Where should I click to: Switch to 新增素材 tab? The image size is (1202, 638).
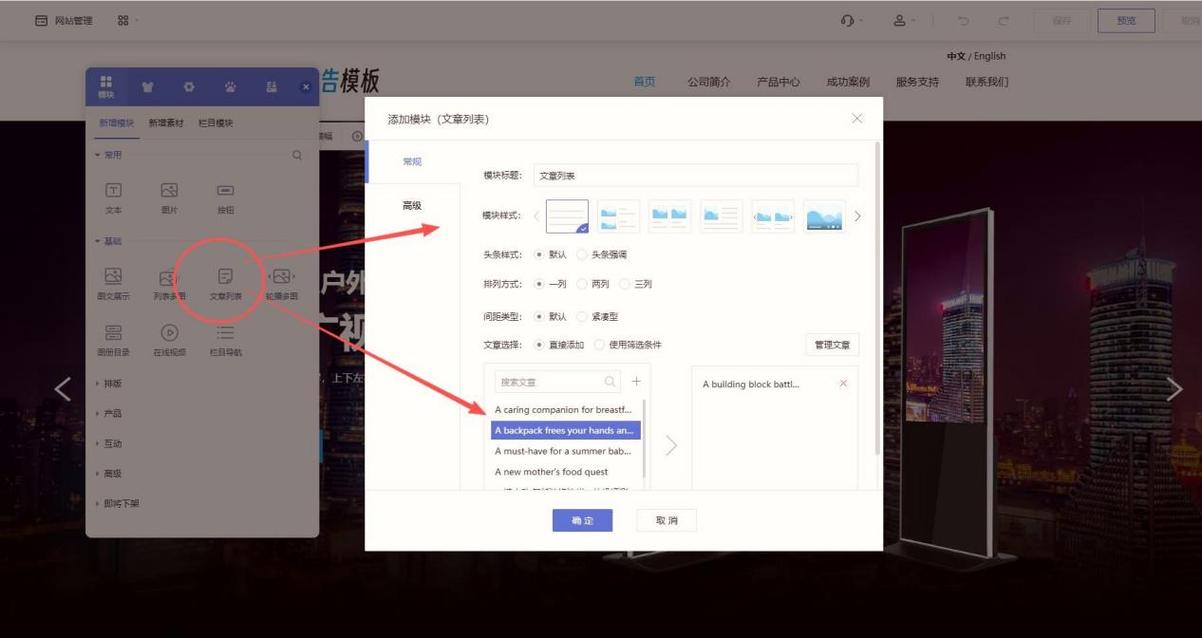pos(166,123)
